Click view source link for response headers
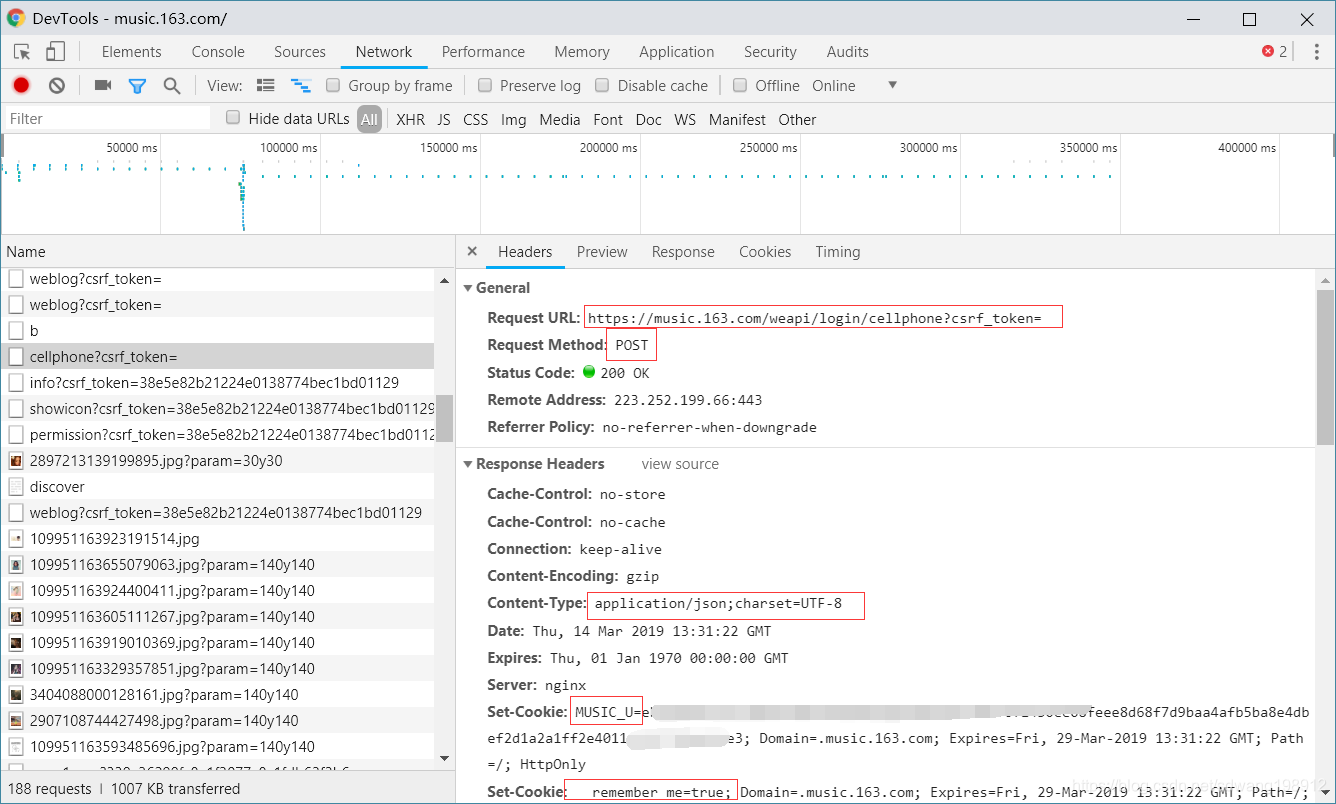The width and height of the screenshot is (1336, 804). [680, 464]
